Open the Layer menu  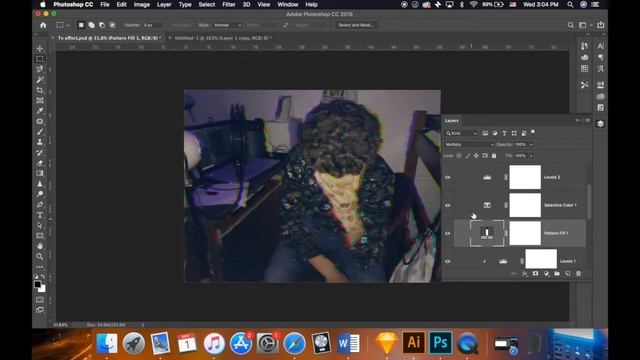(164, 4)
